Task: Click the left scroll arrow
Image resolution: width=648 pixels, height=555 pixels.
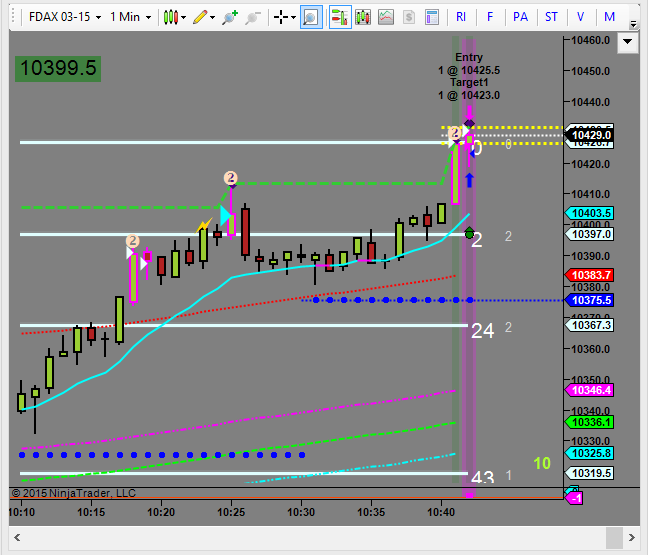Action: point(17,537)
